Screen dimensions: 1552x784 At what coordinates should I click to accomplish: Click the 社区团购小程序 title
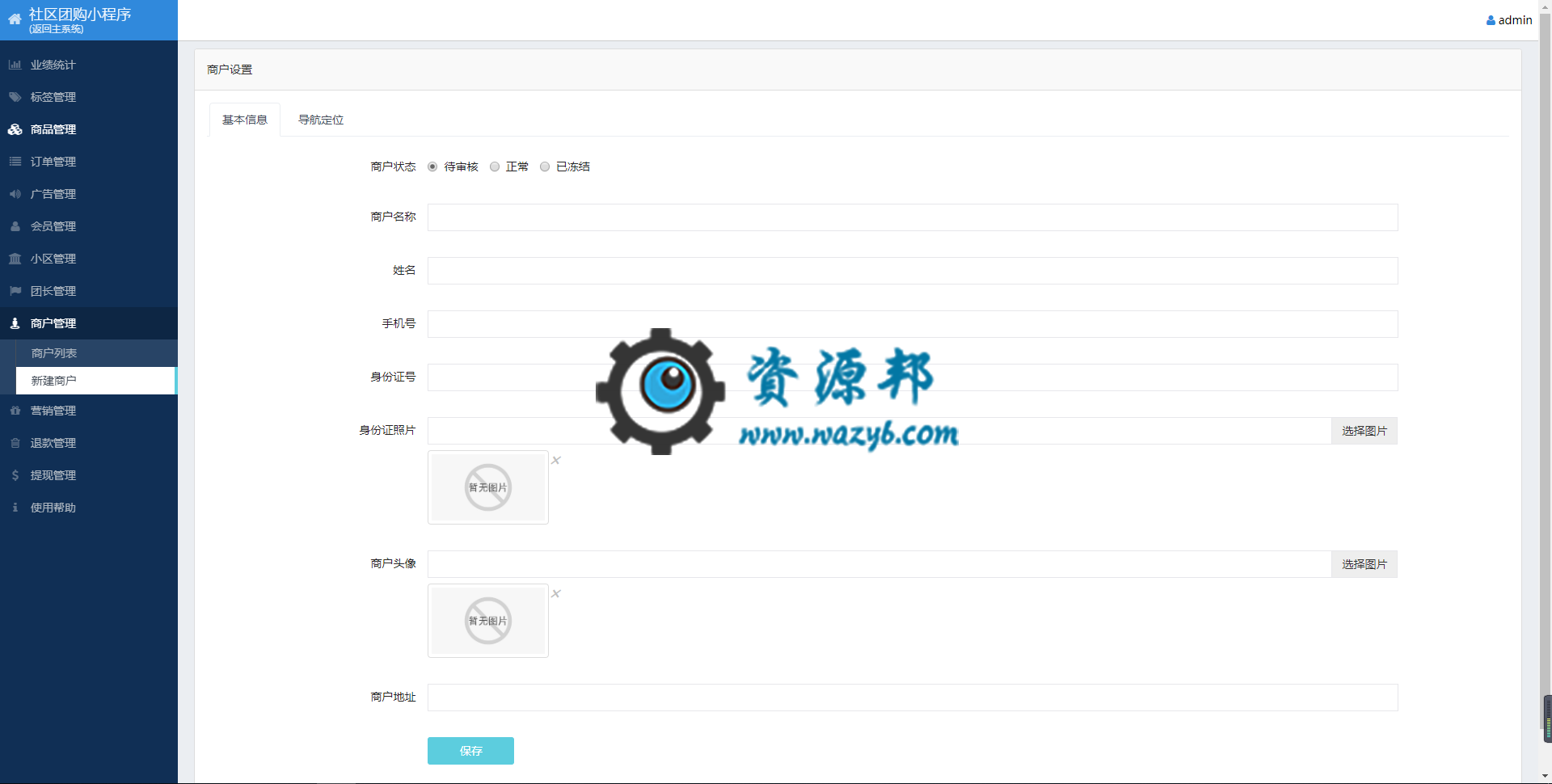80,14
